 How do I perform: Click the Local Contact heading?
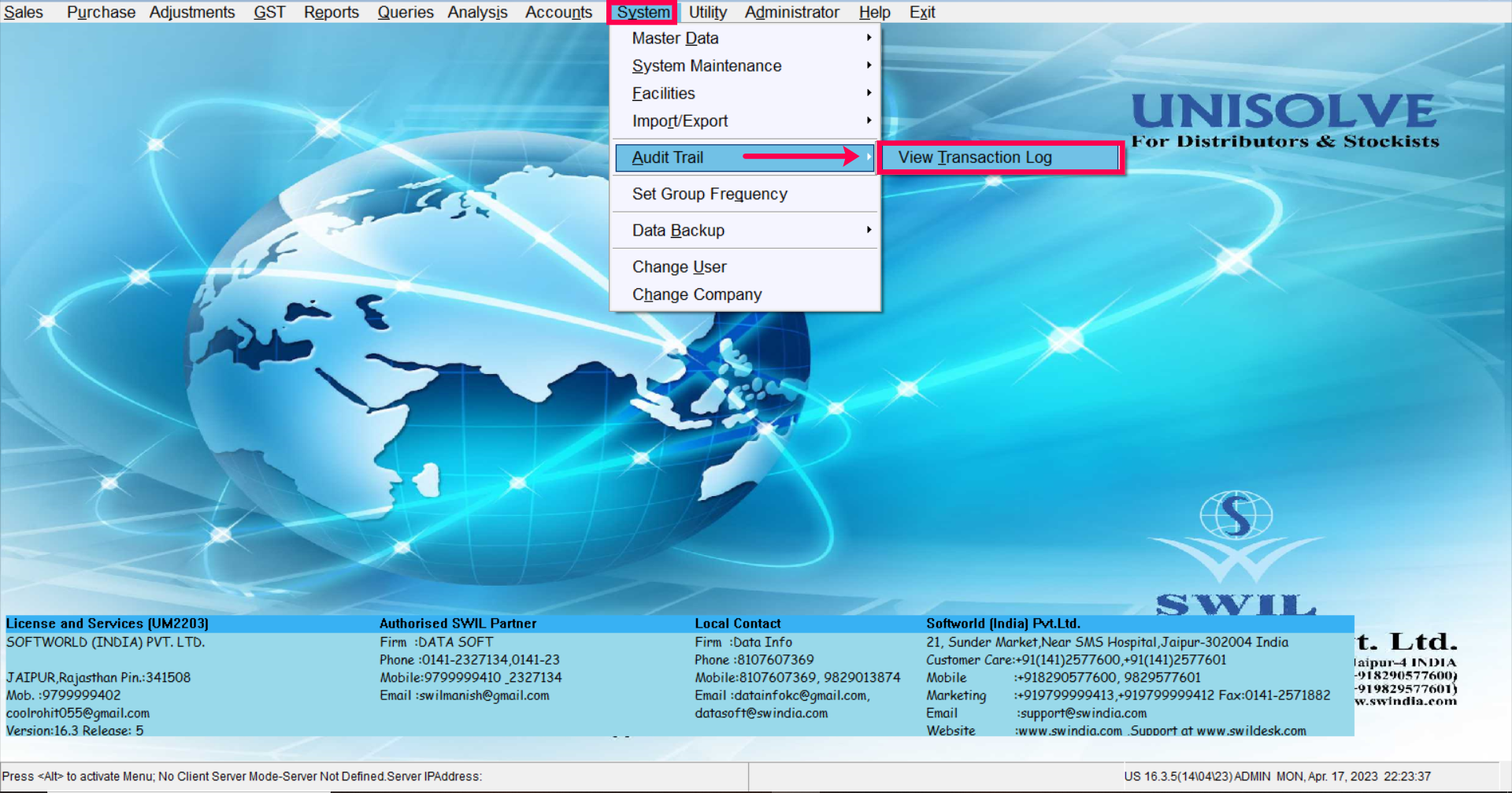[737, 623]
